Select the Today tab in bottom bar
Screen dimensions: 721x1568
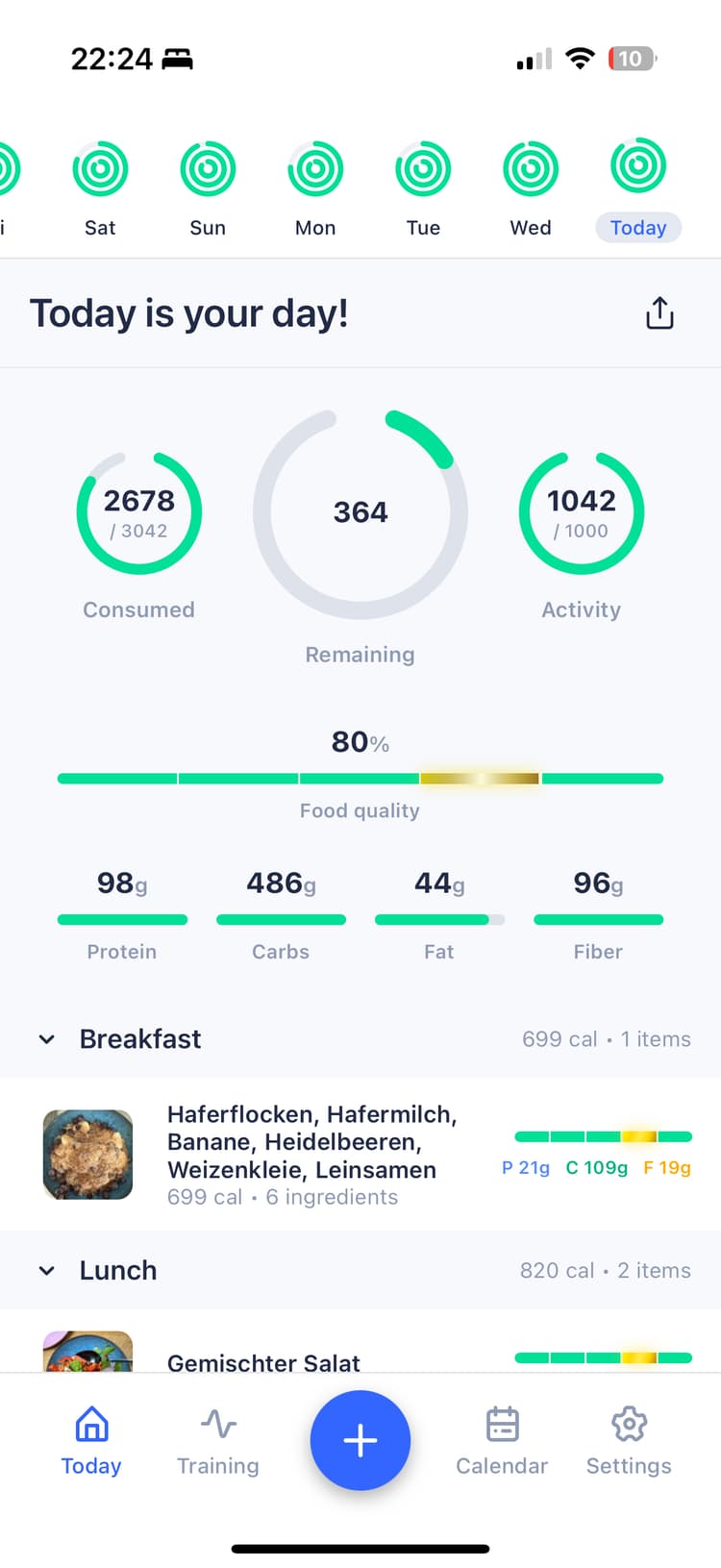tap(91, 1439)
